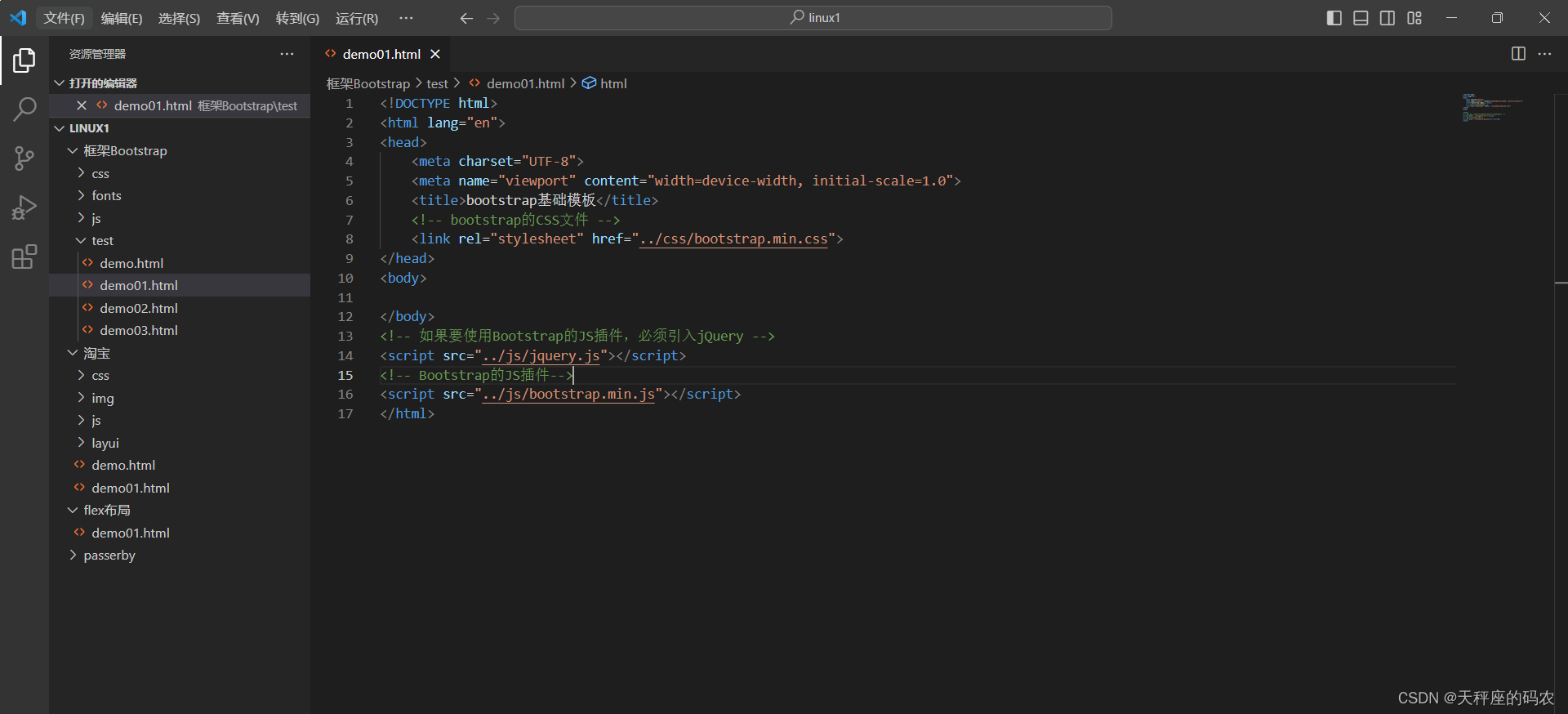Split the editor to the right

click(1518, 53)
